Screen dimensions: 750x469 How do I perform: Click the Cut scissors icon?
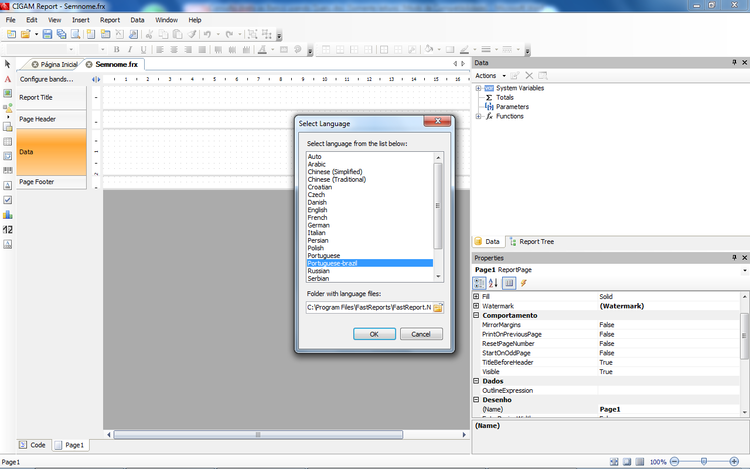149,34
